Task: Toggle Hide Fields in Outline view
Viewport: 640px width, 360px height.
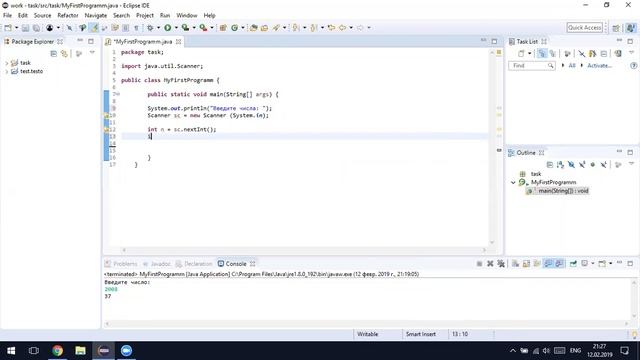Action: [x=571, y=164]
